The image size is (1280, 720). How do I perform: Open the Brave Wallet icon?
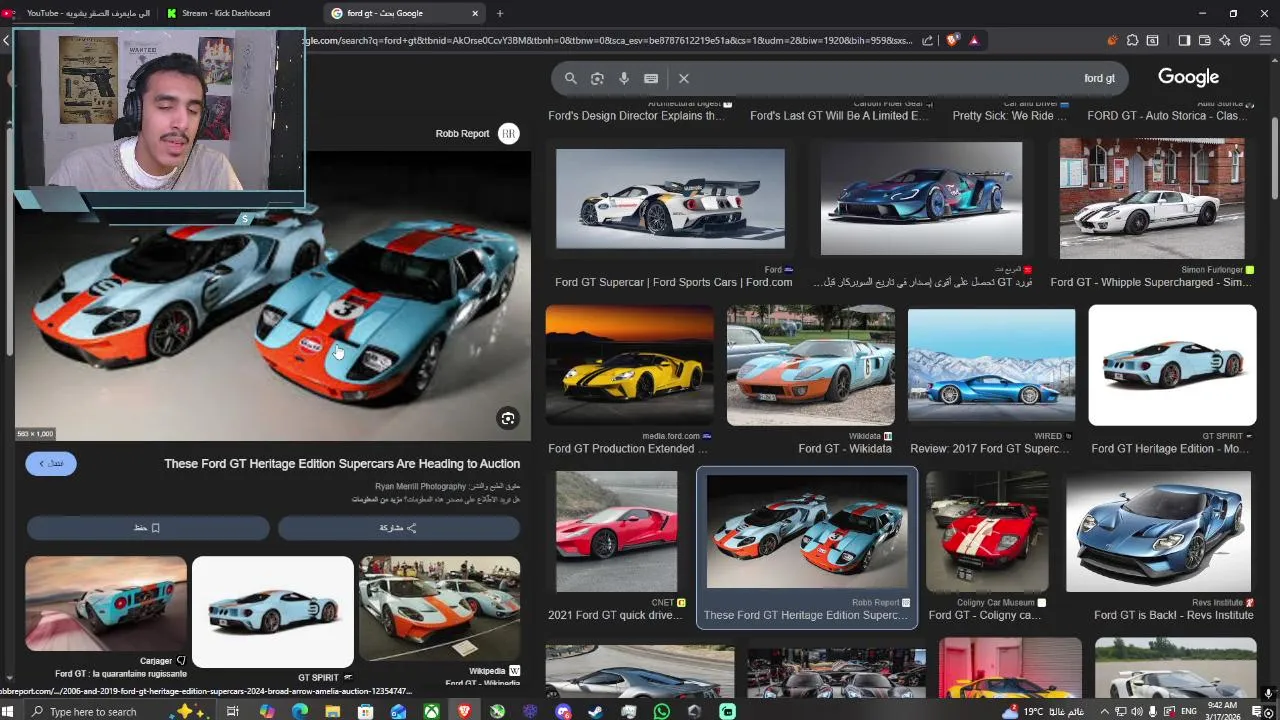(x=1205, y=40)
